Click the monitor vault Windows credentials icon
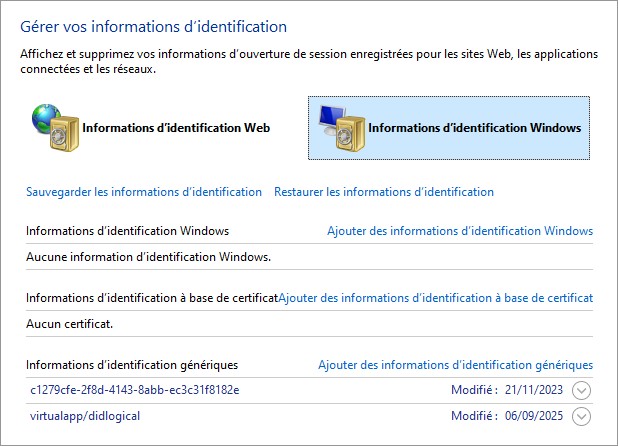 pos(342,128)
